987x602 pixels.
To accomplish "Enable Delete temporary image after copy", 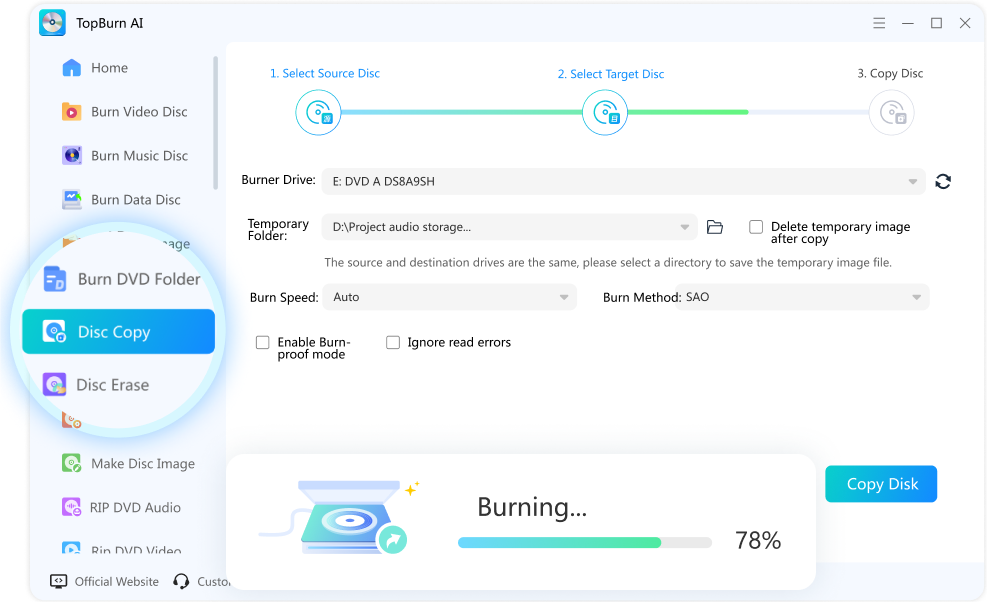I will pyautogui.click(x=756, y=227).
